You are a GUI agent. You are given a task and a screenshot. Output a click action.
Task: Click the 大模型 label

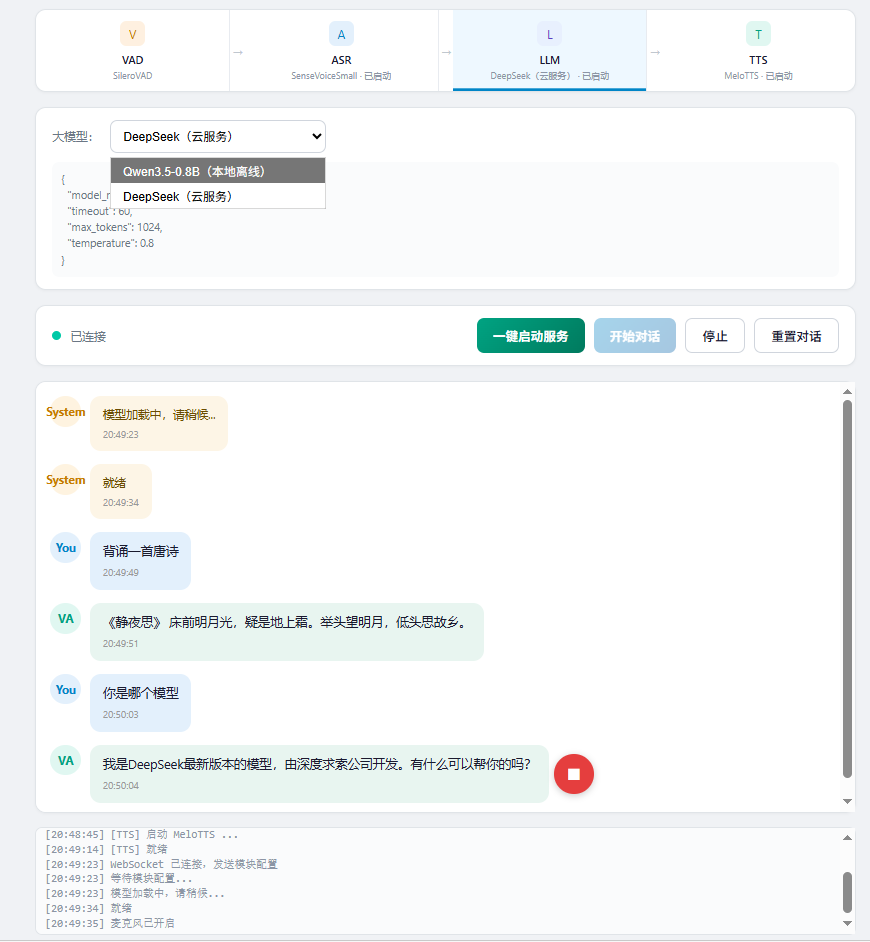[x=72, y=137]
